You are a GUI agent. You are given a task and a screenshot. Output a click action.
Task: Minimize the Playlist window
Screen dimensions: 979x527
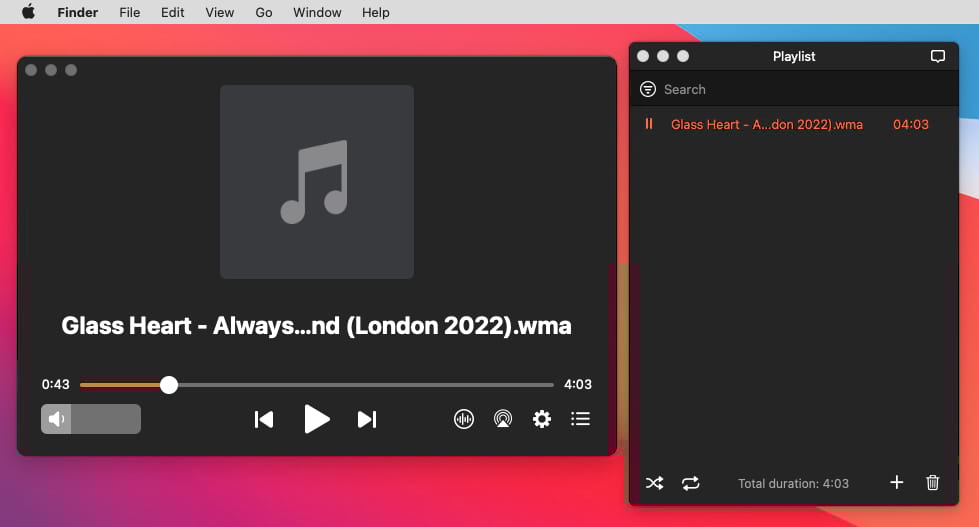(x=663, y=56)
